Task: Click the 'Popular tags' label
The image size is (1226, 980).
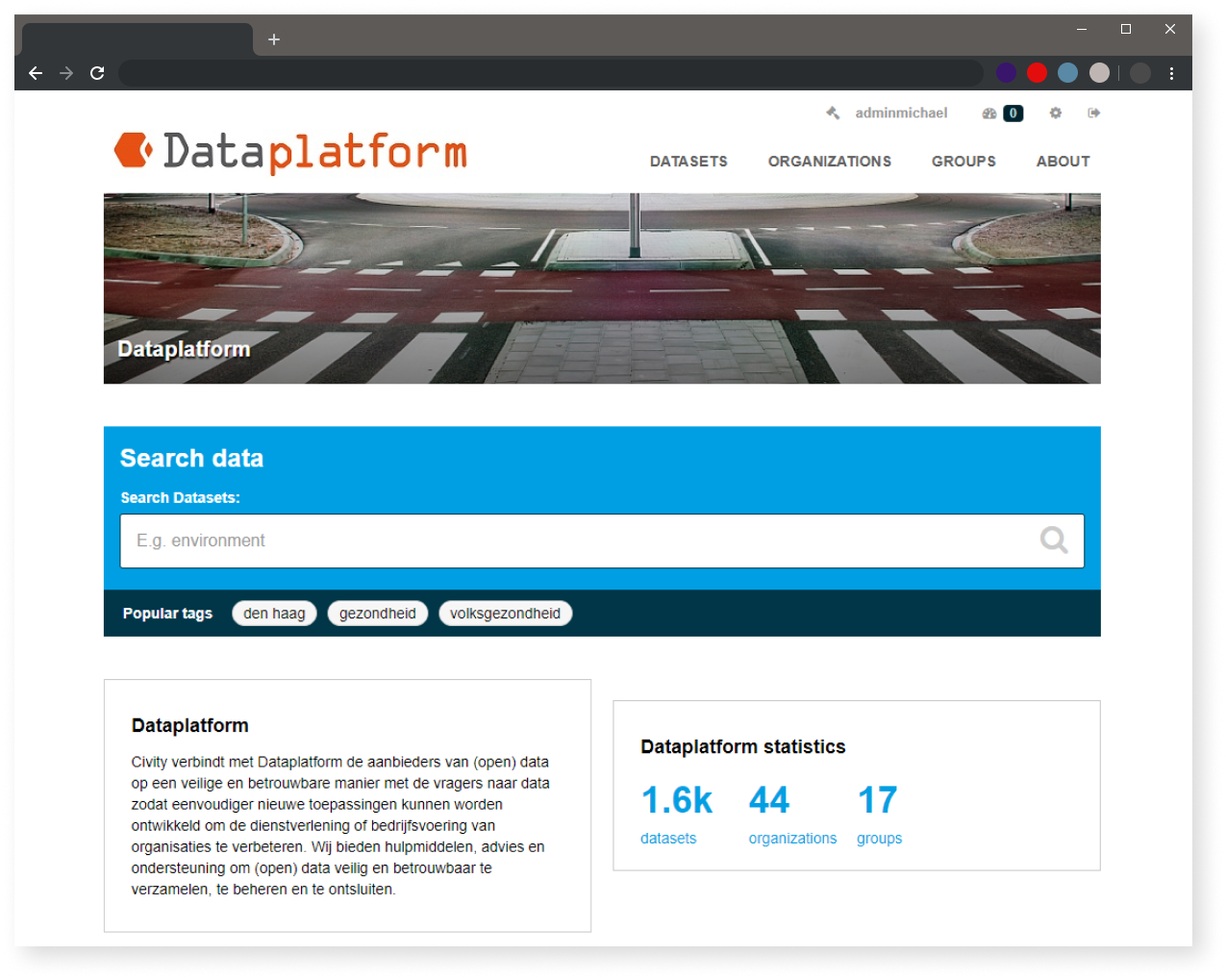Action: (x=167, y=614)
